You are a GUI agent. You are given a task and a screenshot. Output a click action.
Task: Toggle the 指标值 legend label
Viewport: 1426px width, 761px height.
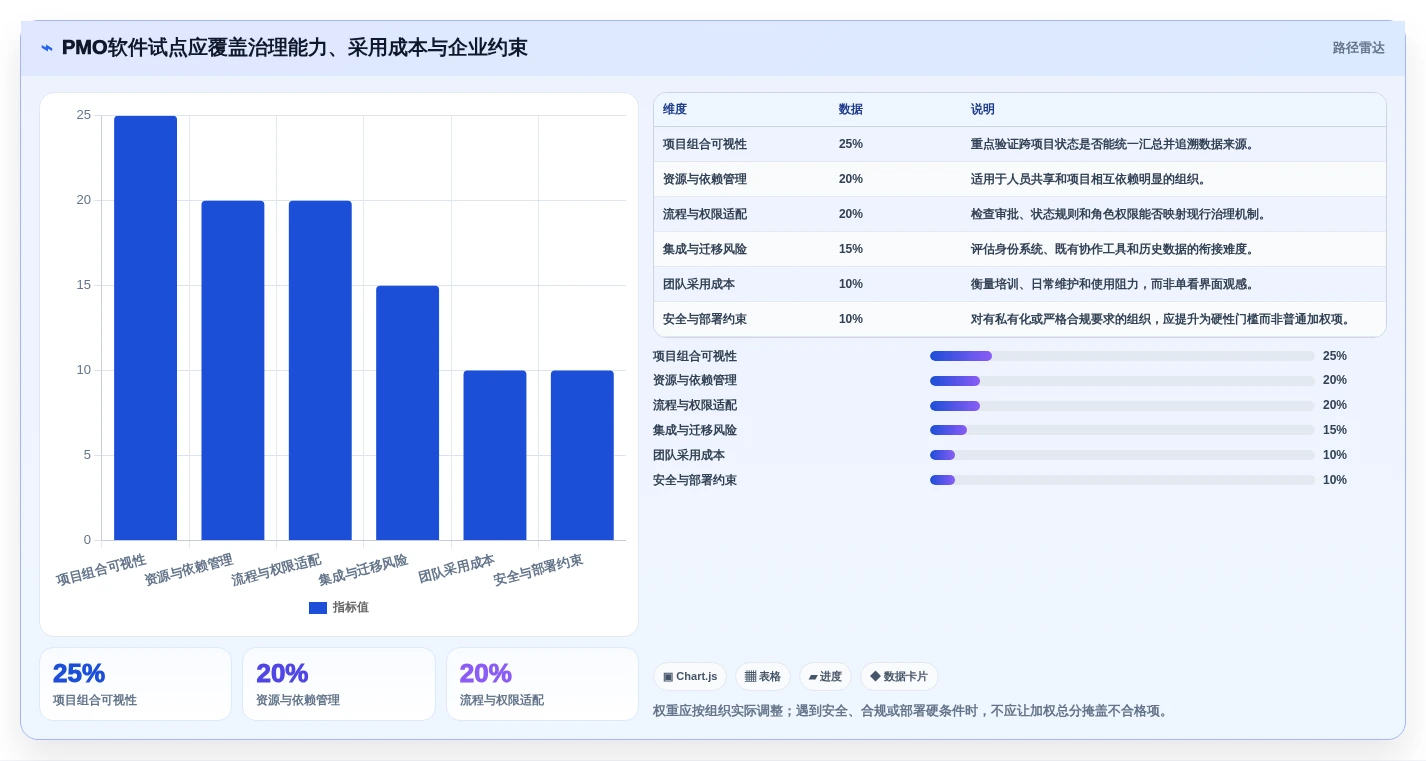[x=351, y=607]
